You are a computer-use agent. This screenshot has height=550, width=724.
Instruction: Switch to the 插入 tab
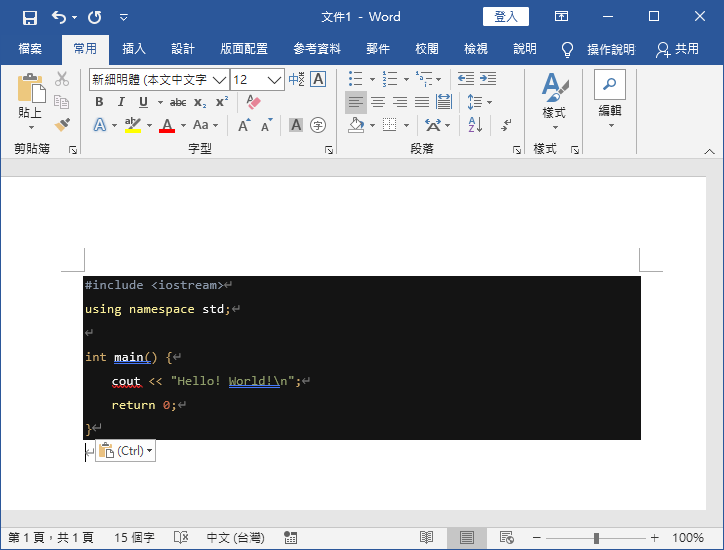[x=134, y=49]
